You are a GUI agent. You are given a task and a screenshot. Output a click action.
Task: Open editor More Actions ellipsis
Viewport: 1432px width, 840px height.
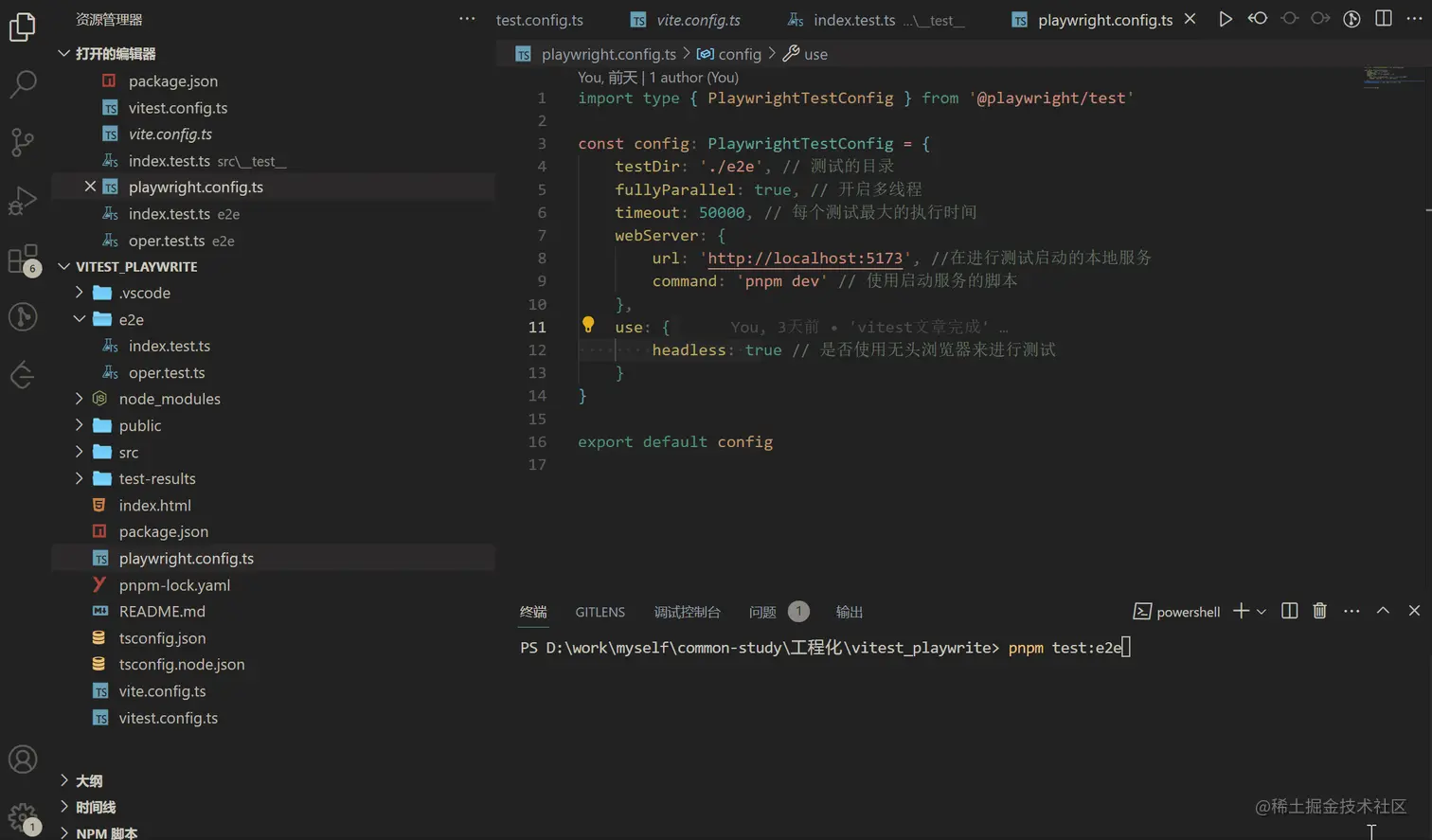pos(1415,19)
